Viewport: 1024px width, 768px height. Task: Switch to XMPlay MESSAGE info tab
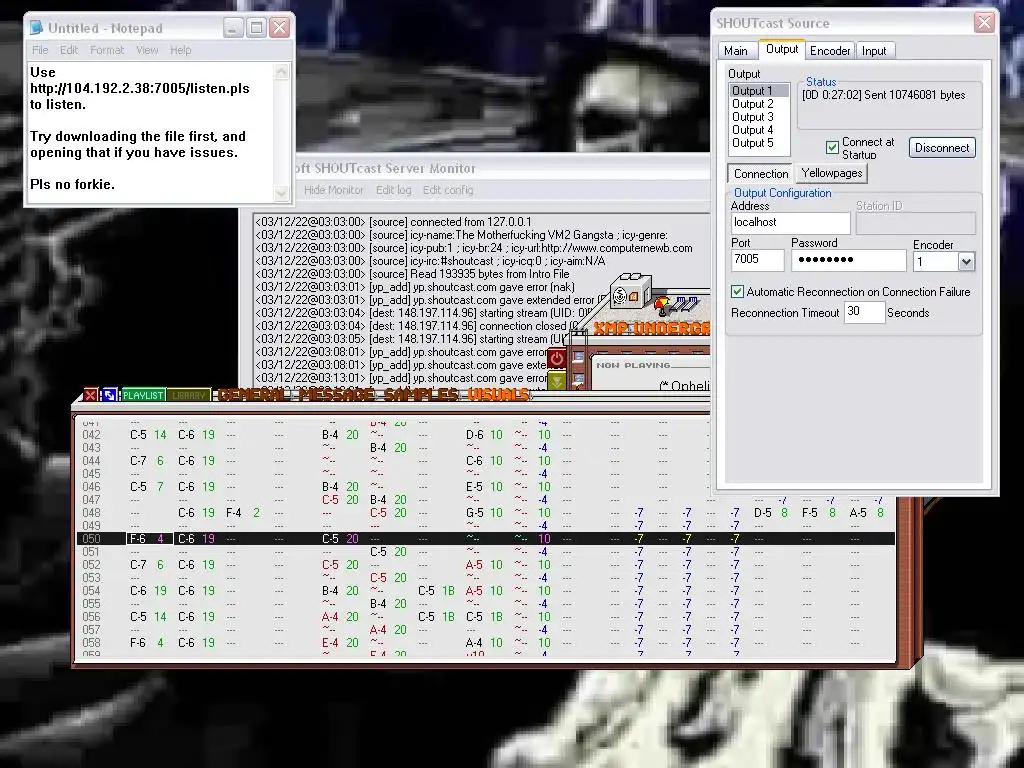click(336, 394)
